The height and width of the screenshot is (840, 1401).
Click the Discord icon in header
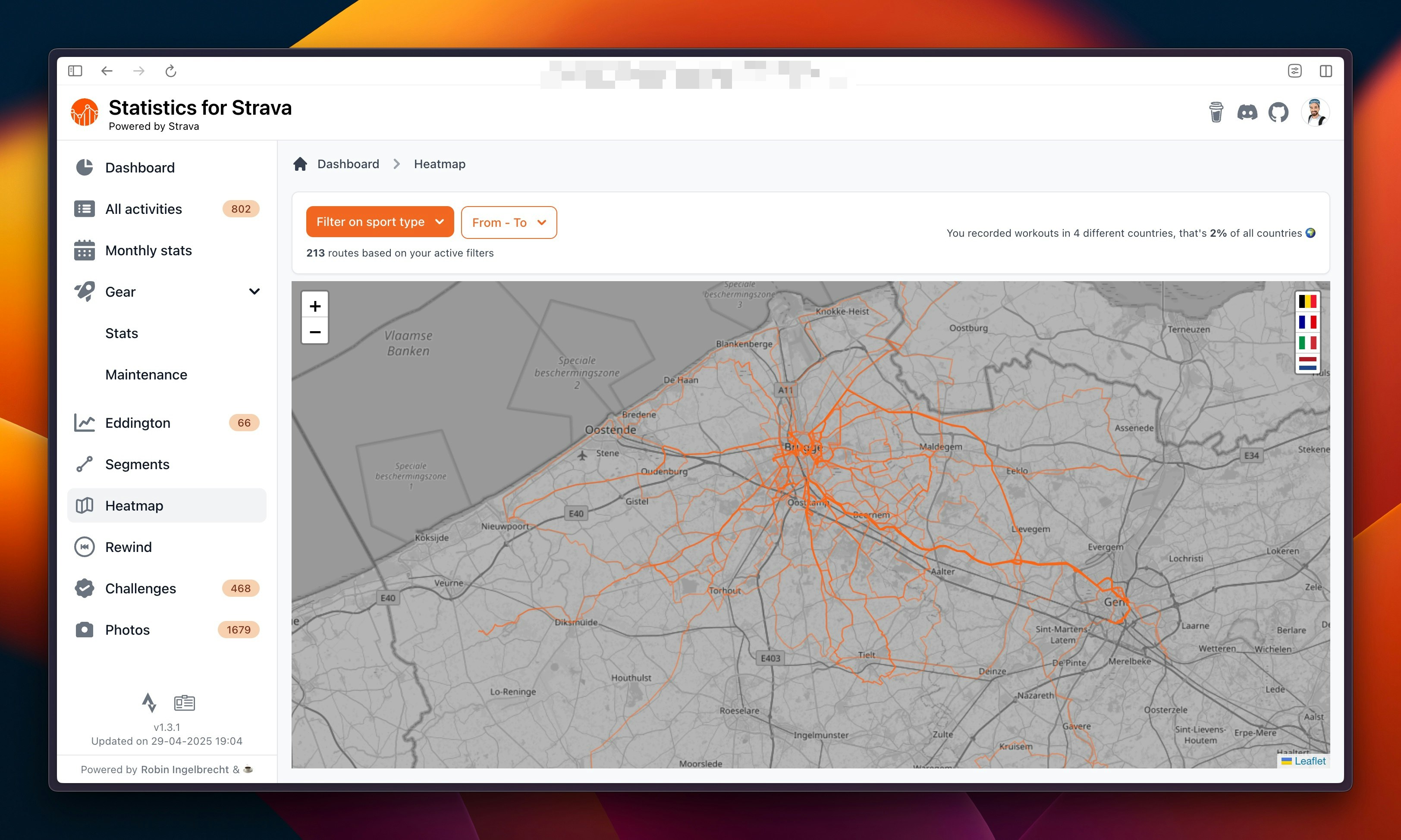click(1247, 112)
